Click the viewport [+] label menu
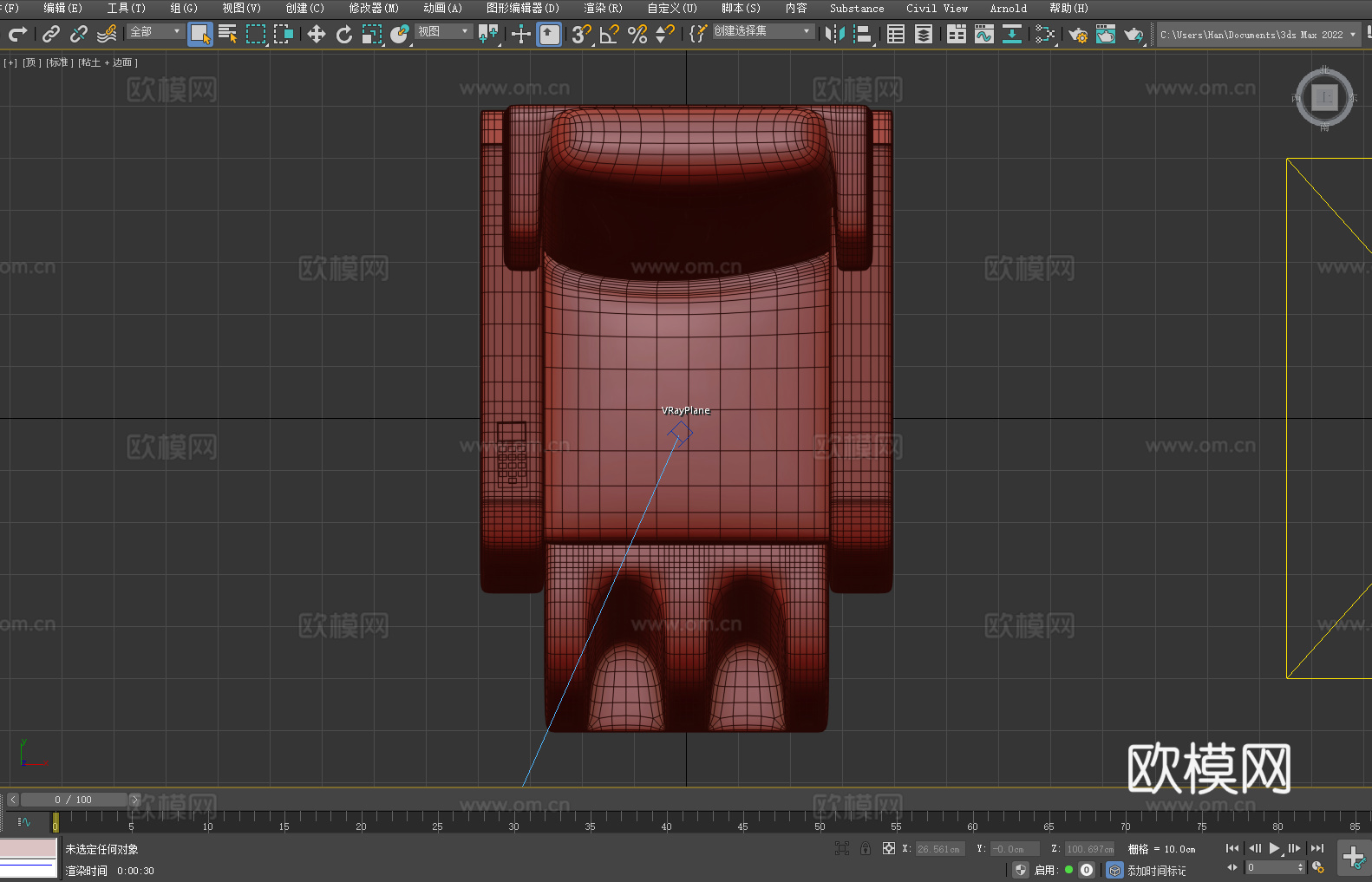The height and width of the screenshot is (882, 1372). (x=10, y=62)
